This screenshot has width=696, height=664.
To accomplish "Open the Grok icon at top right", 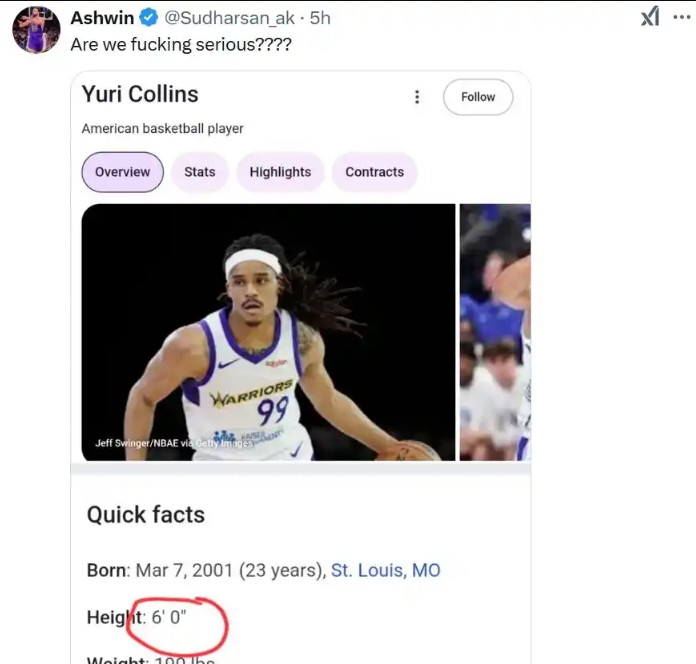I will [650, 17].
